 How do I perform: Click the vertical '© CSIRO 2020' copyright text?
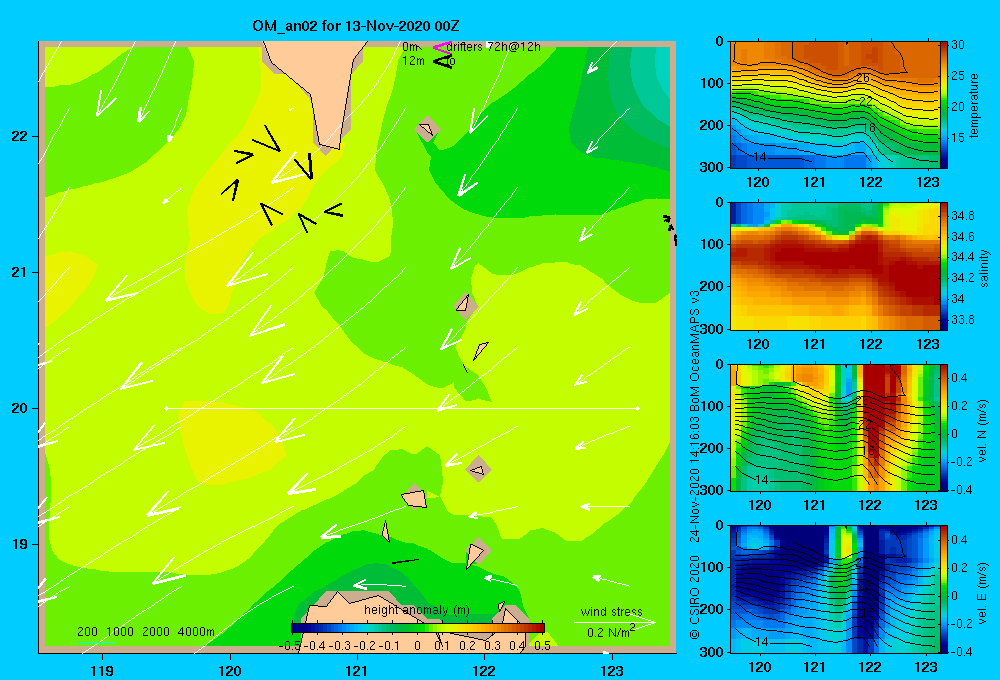[x=695, y=597]
